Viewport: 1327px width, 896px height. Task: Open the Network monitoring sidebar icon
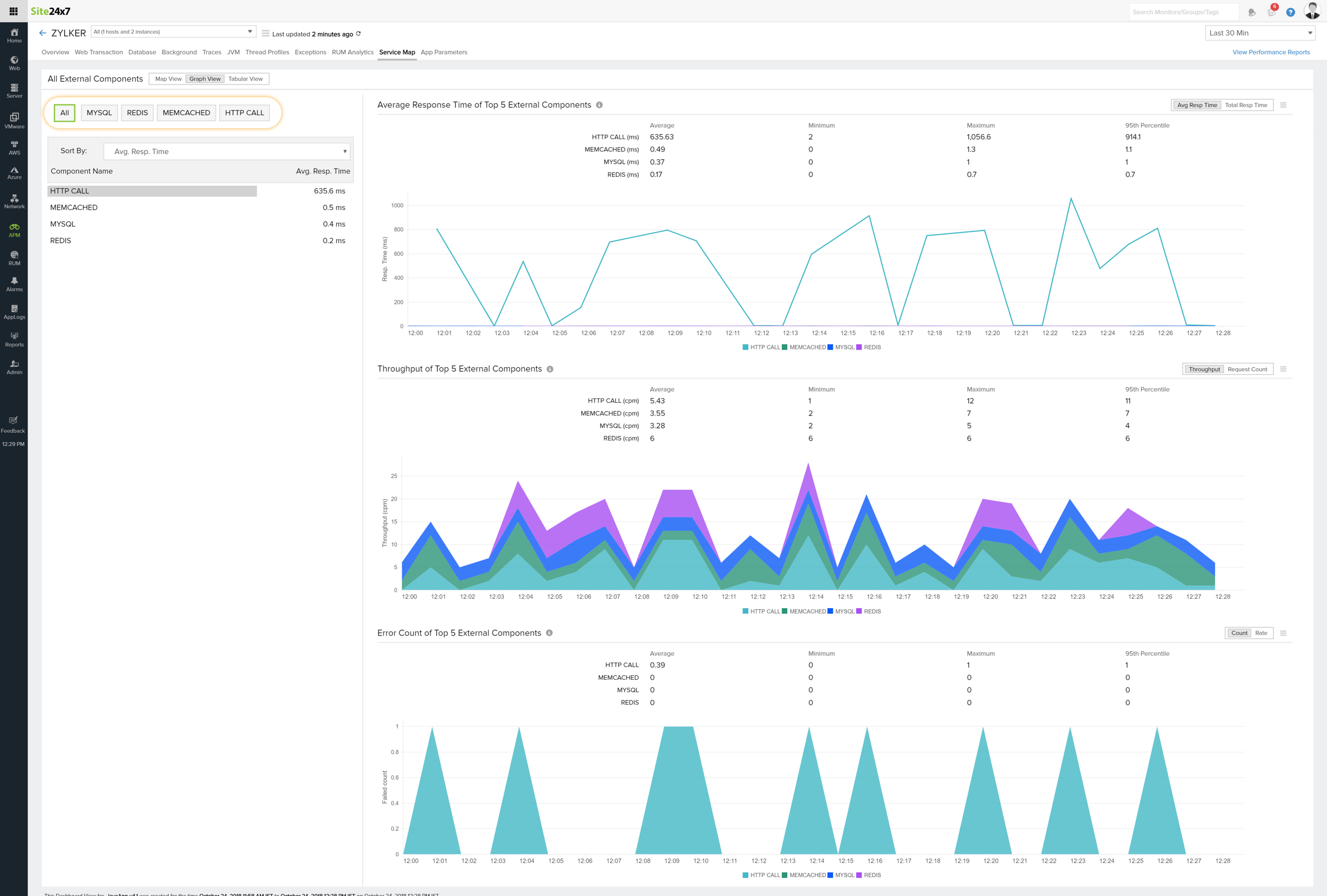tap(14, 201)
